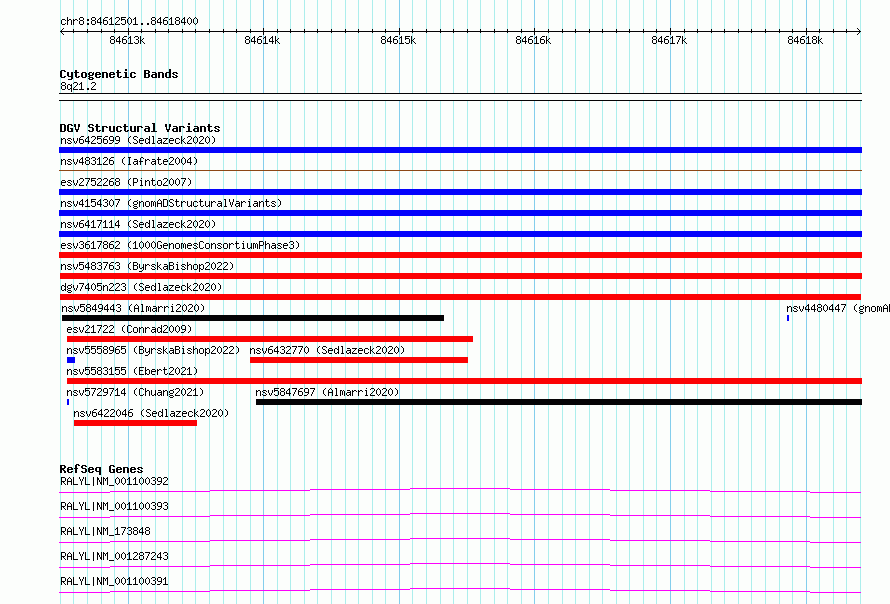Screen dimensions: 890x604
Task: Select the black bar under nsv5849443
Action: coord(253,318)
